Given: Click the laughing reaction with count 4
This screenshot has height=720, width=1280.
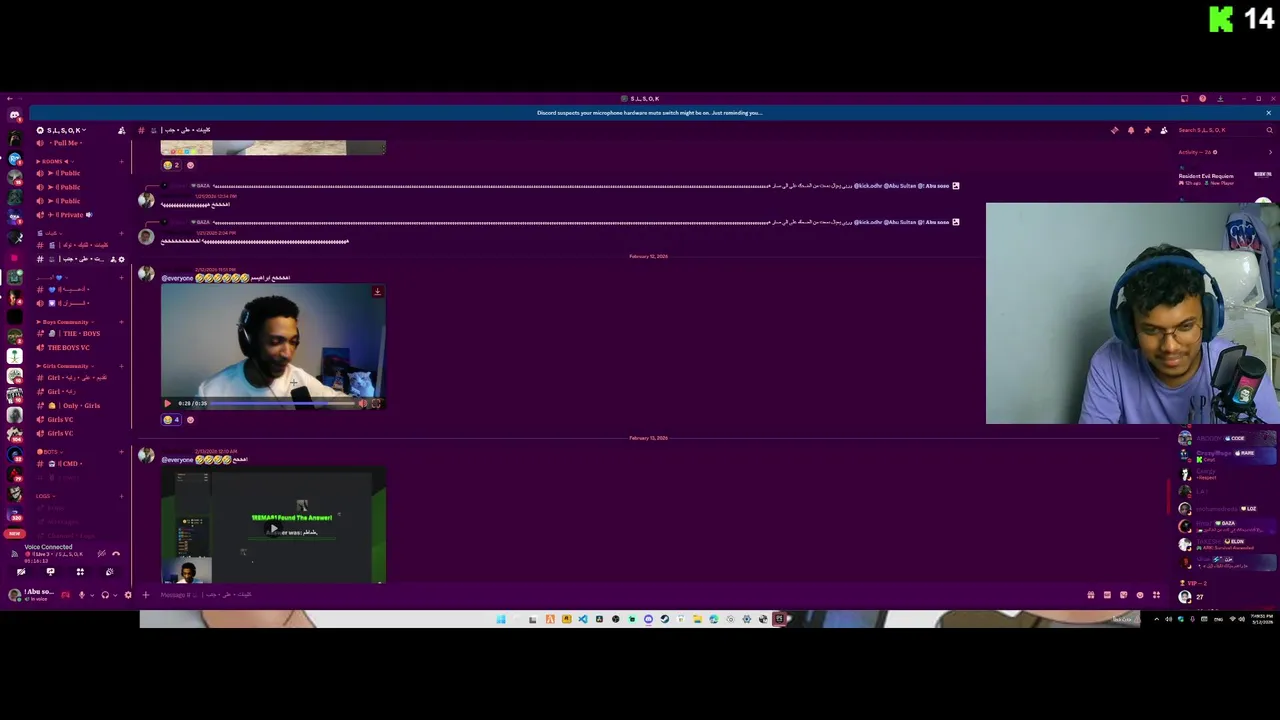Looking at the screenshot, I should coord(172,420).
